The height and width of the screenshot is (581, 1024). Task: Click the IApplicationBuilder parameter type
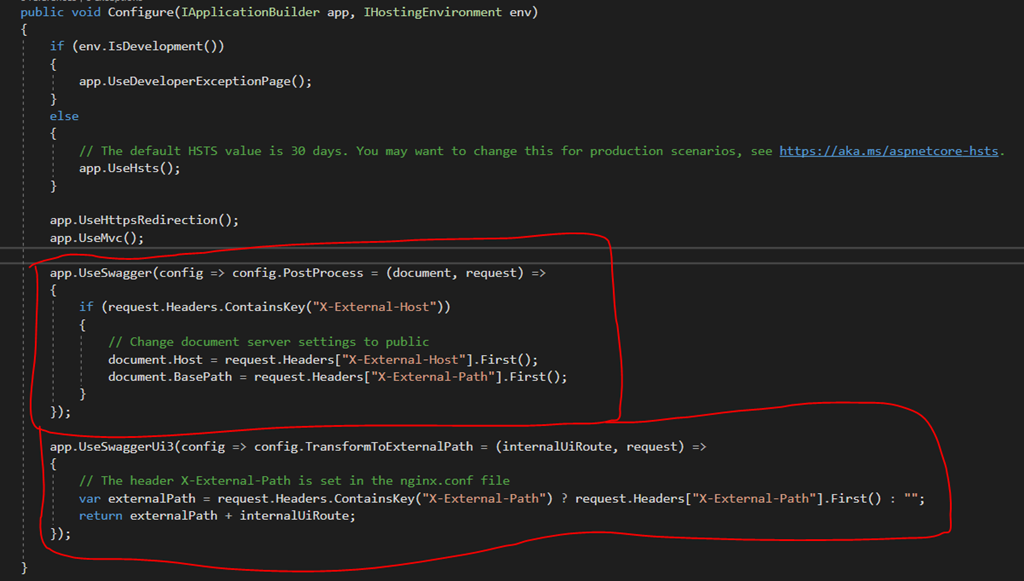250,12
